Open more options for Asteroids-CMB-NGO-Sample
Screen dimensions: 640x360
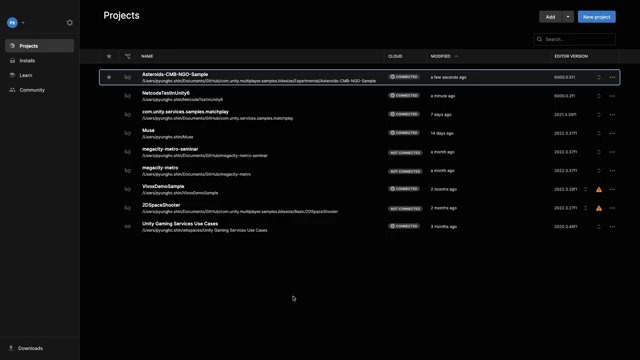coord(612,77)
